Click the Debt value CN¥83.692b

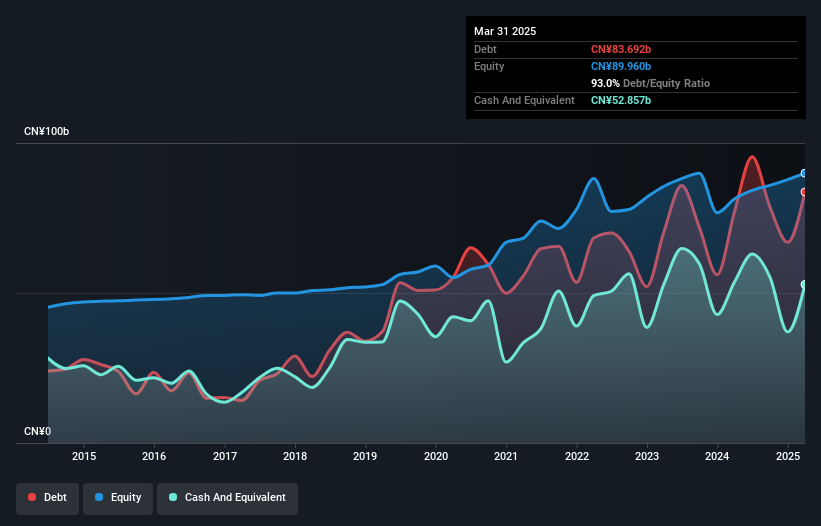point(621,49)
